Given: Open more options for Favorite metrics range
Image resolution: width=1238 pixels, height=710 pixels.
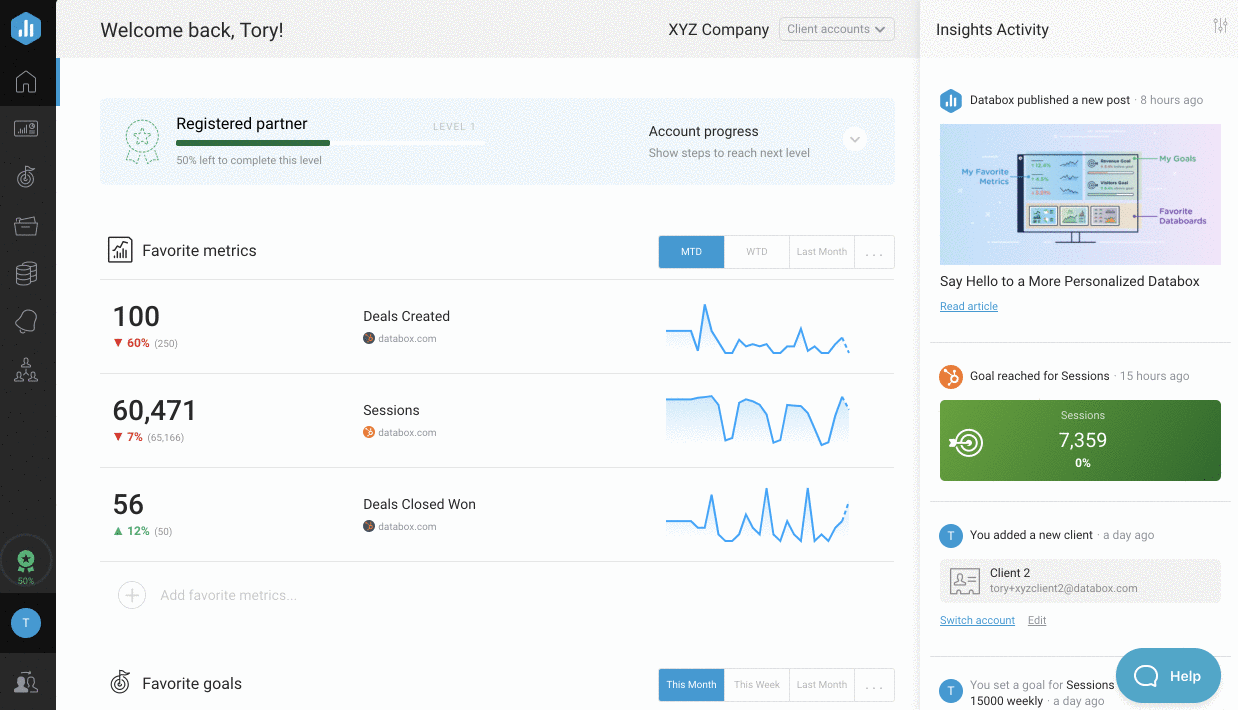Looking at the screenshot, I should click(874, 252).
